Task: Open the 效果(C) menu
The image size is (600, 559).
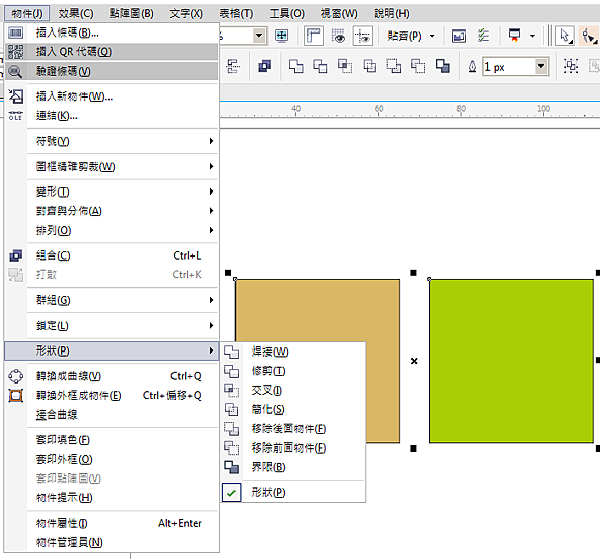Action: point(76,14)
